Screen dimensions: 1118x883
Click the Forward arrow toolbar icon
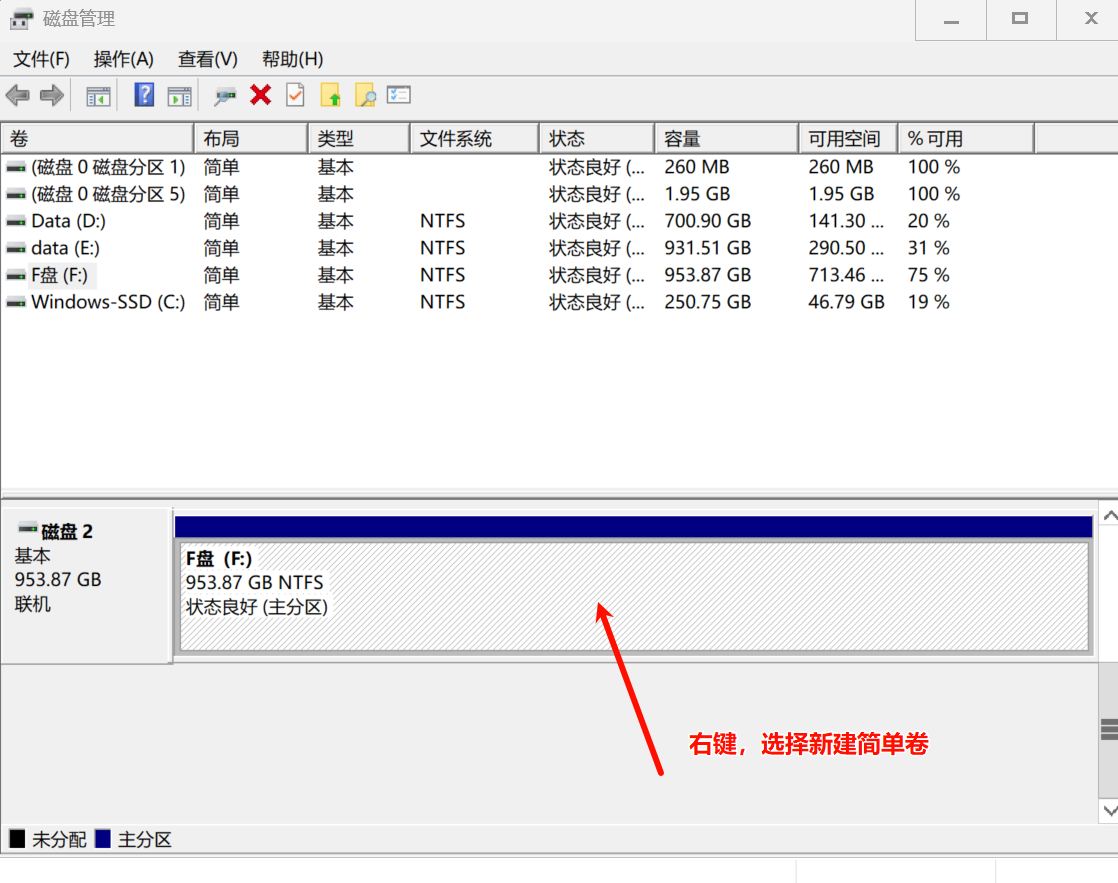52,96
